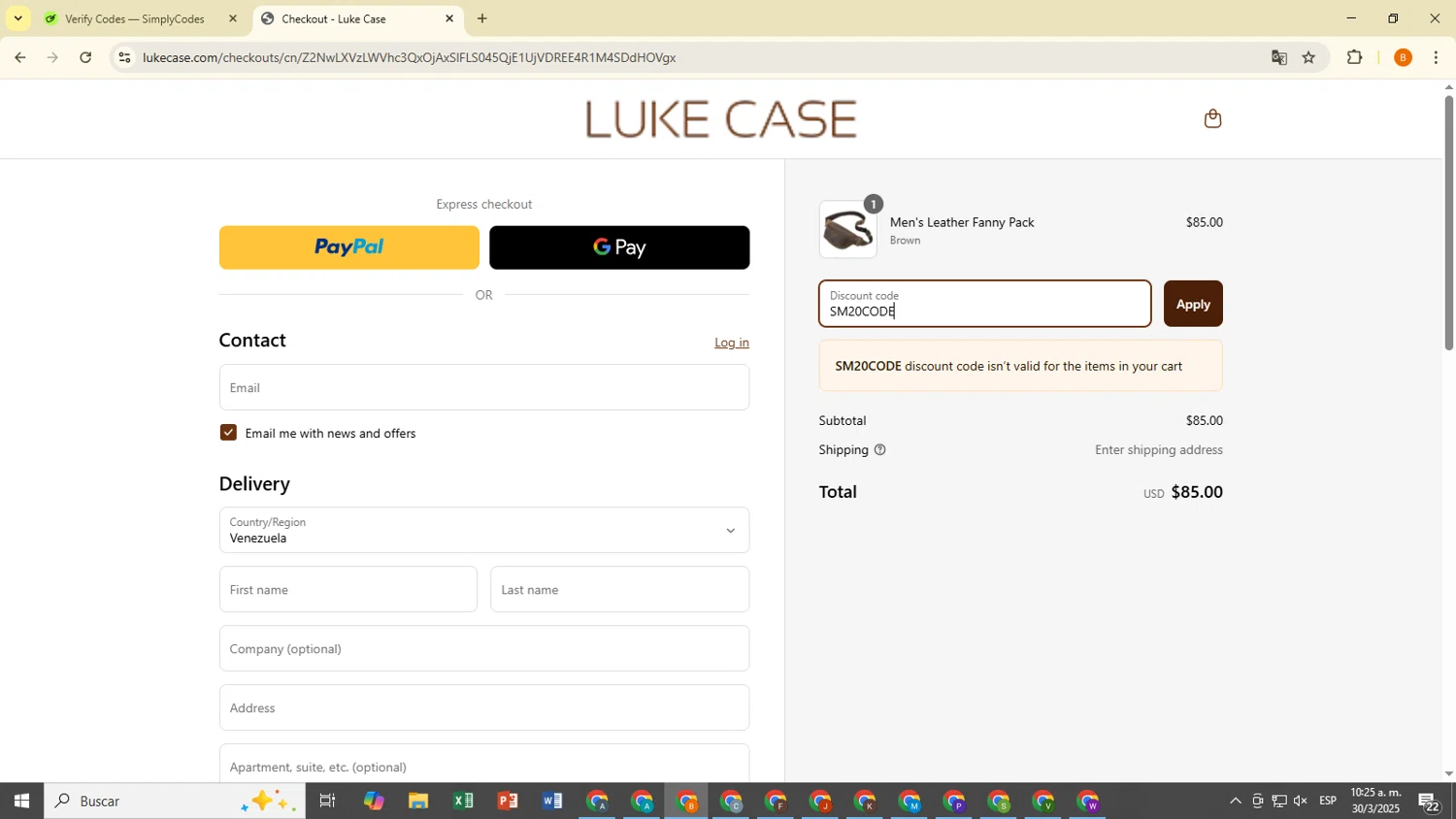This screenshot has width=1456, height=819.
Task: Click the Apartment, suite field
Action: click(484, 764)
